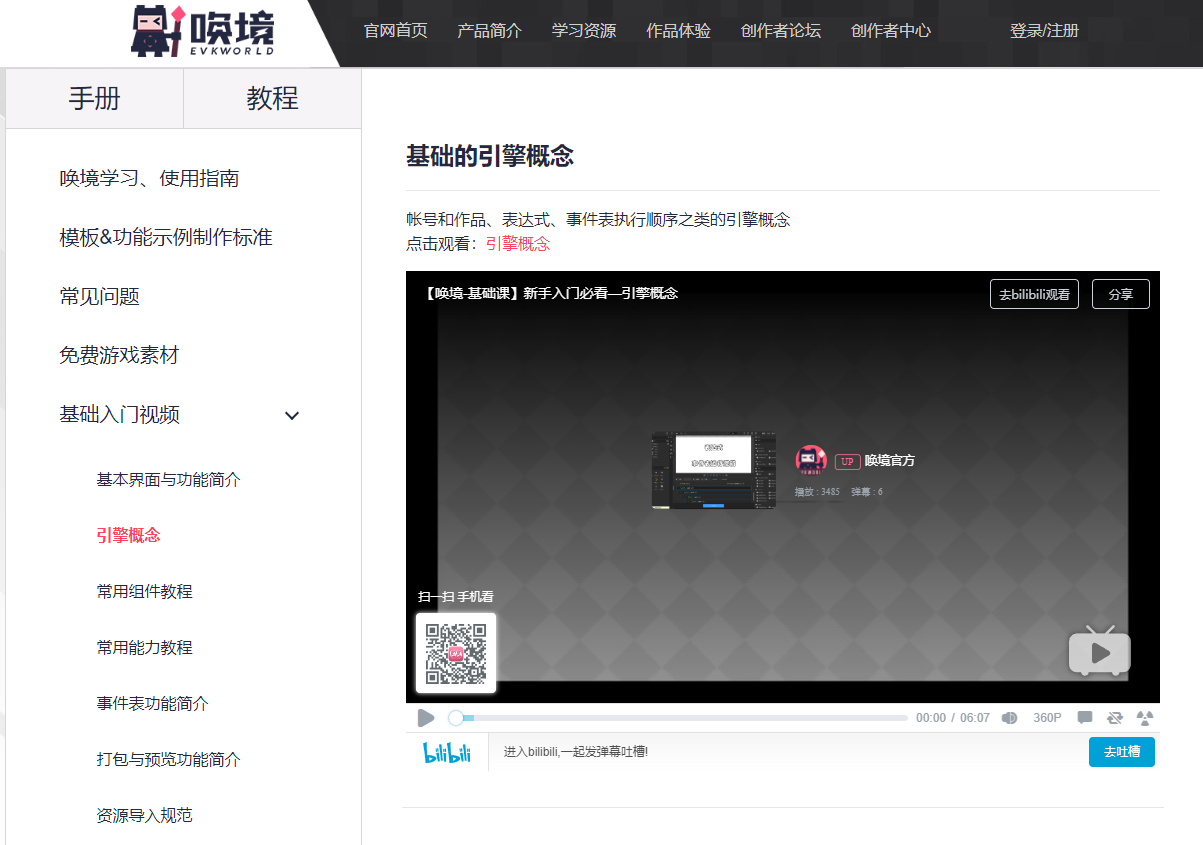1203x845 pixels.
Task: Open the 360P quality selector
Action: point(1047,718)
